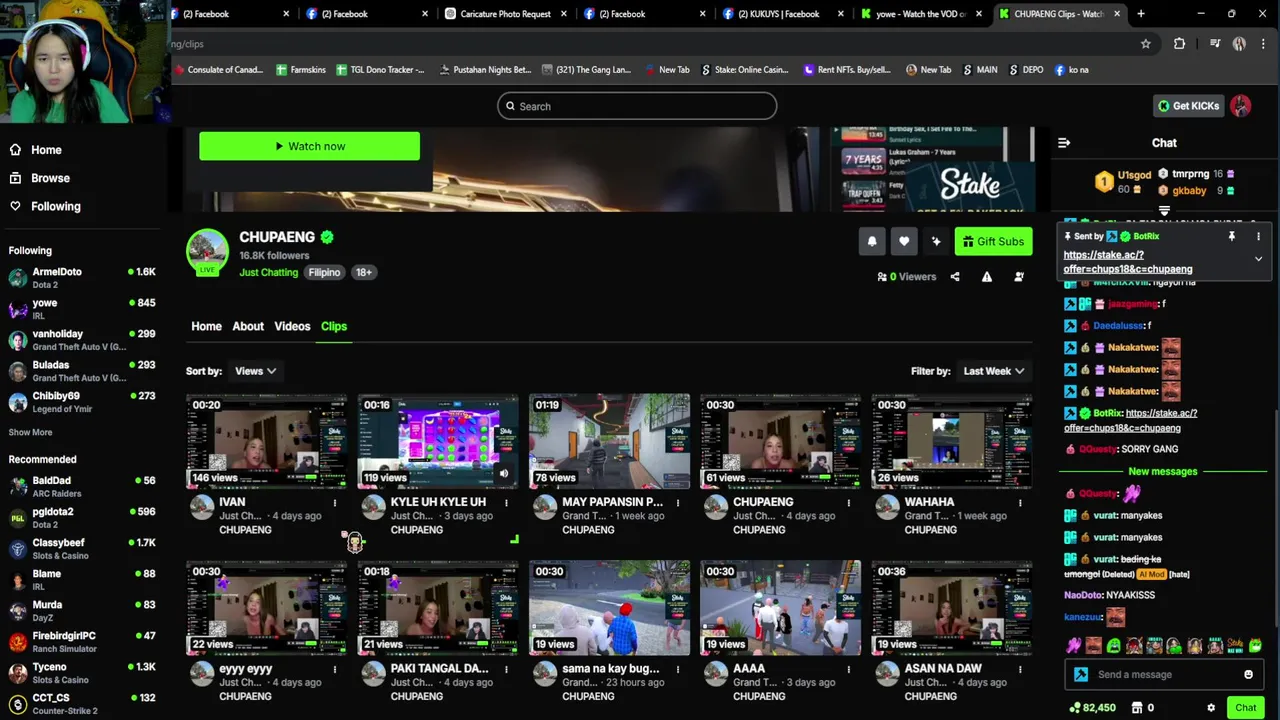Screen dimensions: 1280x720
Task: Switch to the About tab
Action: tap(248, 326)
